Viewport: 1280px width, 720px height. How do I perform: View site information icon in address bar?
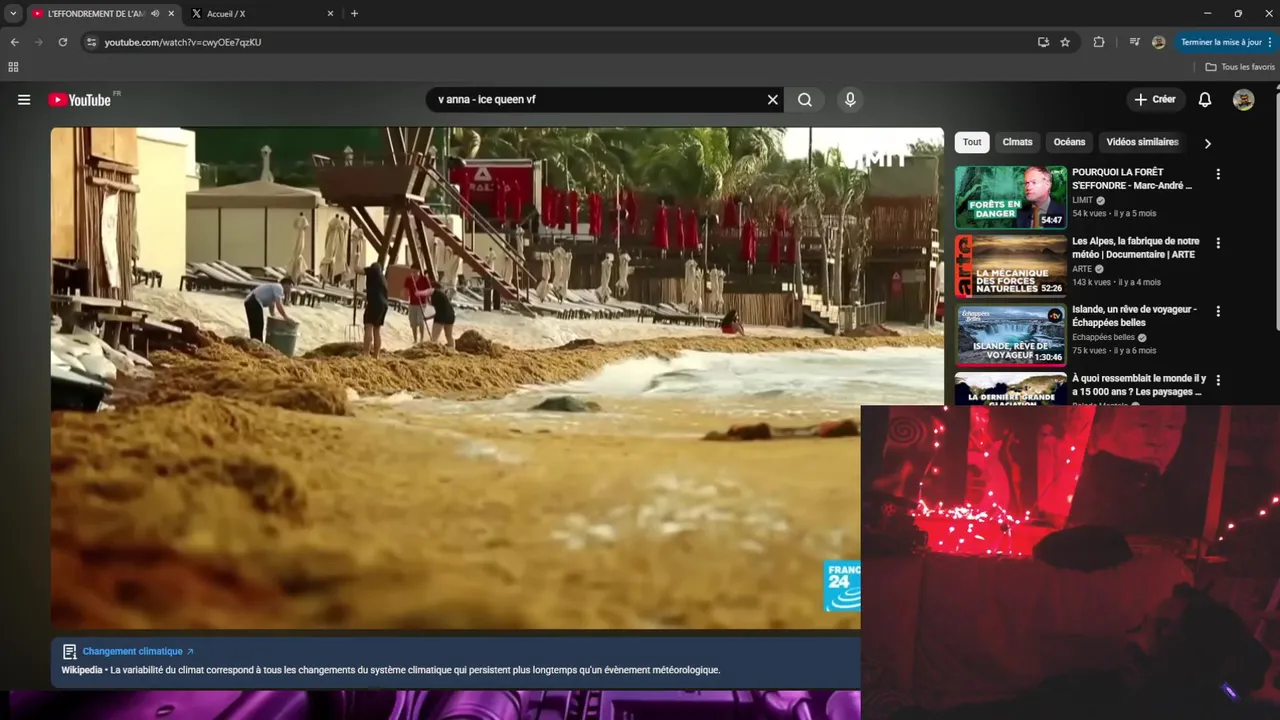[91, 42]
